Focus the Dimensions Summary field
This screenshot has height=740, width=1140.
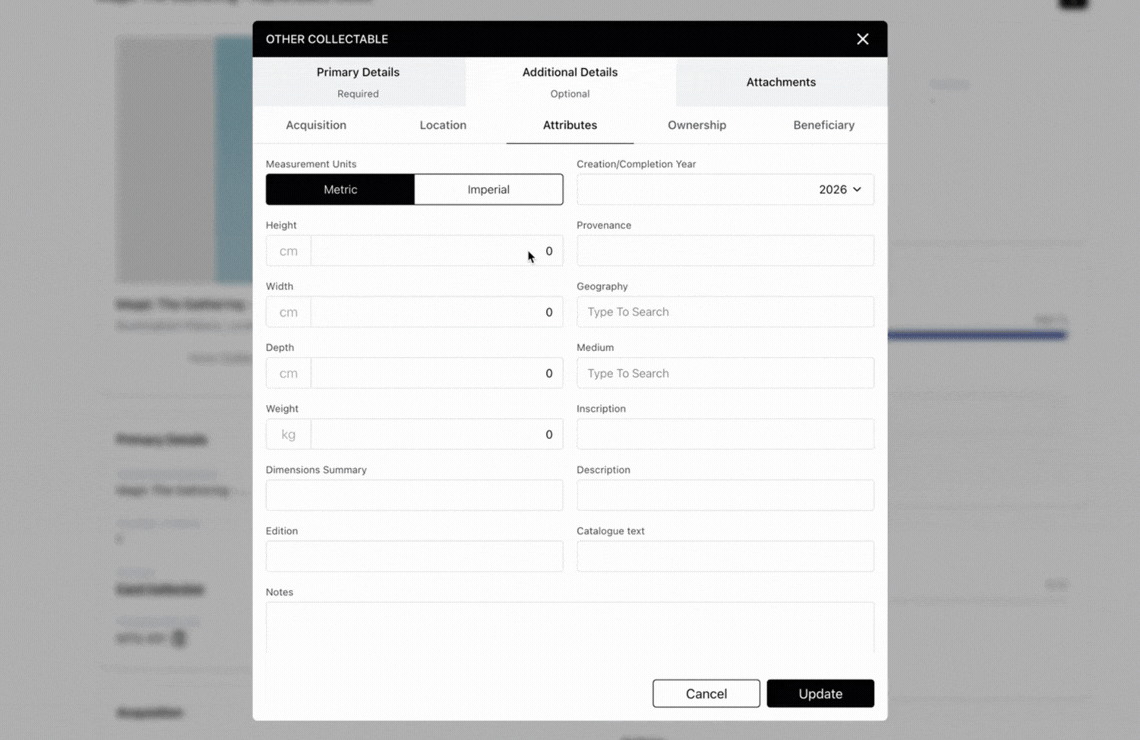point(414,496)
